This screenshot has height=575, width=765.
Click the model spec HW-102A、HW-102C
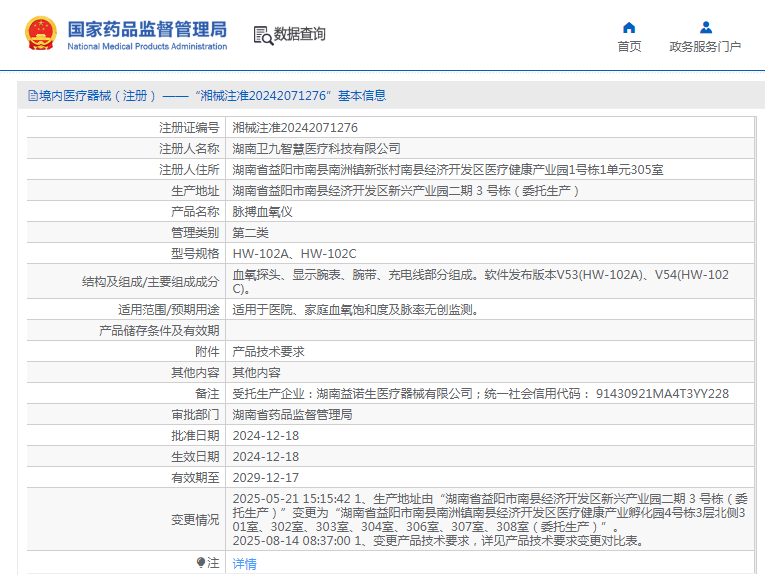tap(294, 254)
